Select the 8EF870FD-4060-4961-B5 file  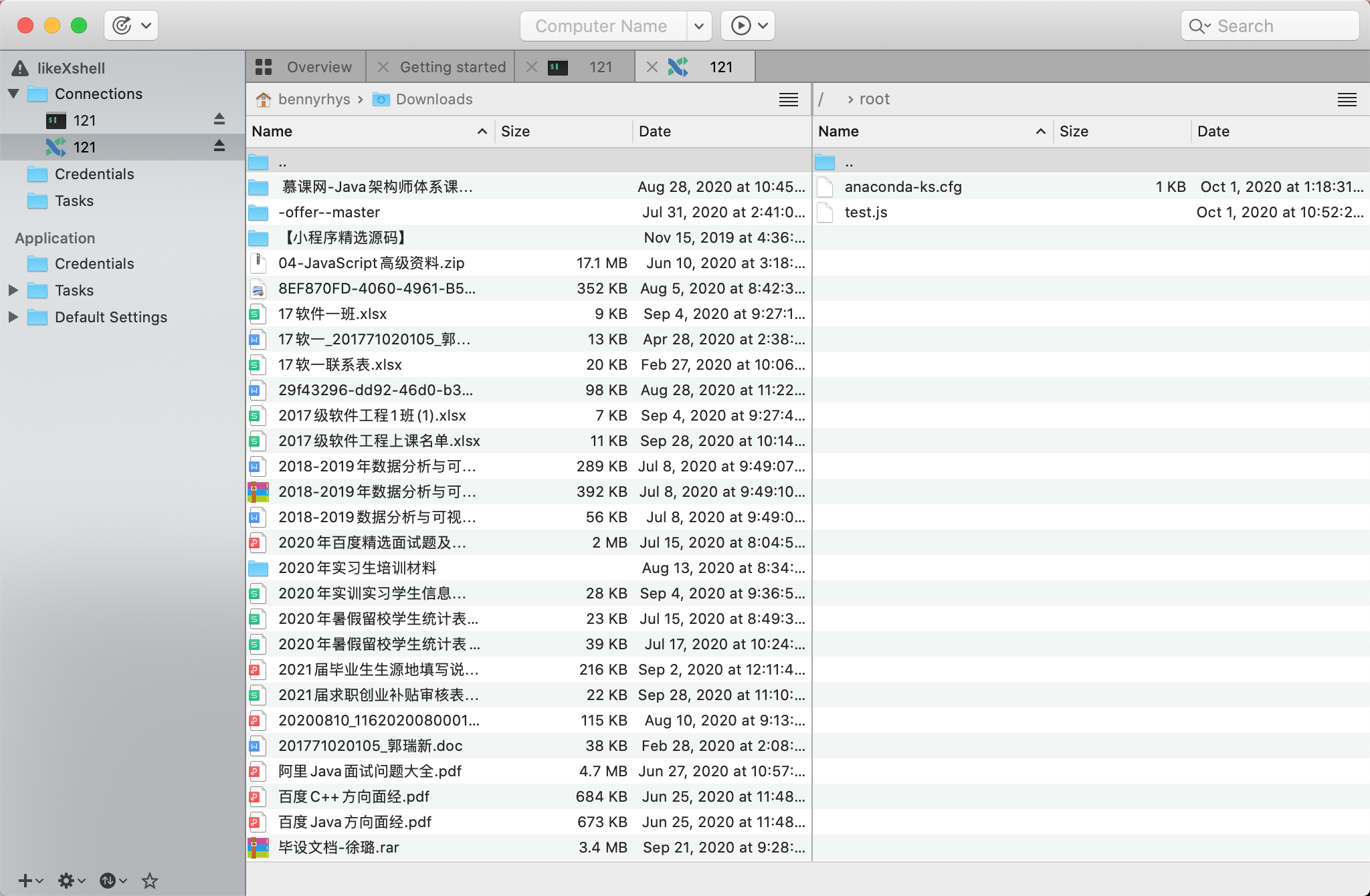coord(528,288)
